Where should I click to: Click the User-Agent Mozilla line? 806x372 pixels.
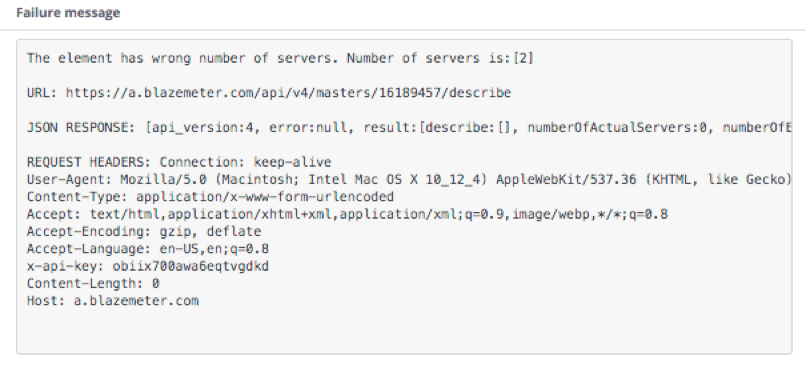click(x=409, y=180)
